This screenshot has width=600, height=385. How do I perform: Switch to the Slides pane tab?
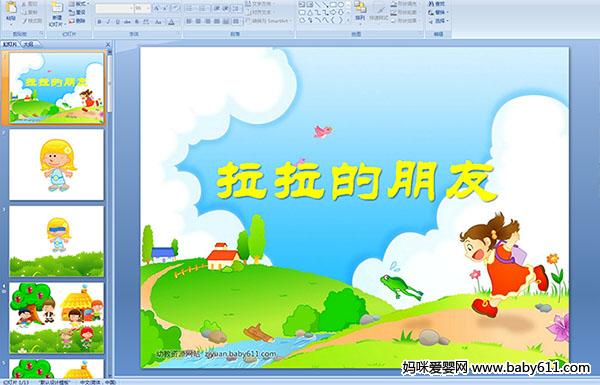click(x=10, y=44)
